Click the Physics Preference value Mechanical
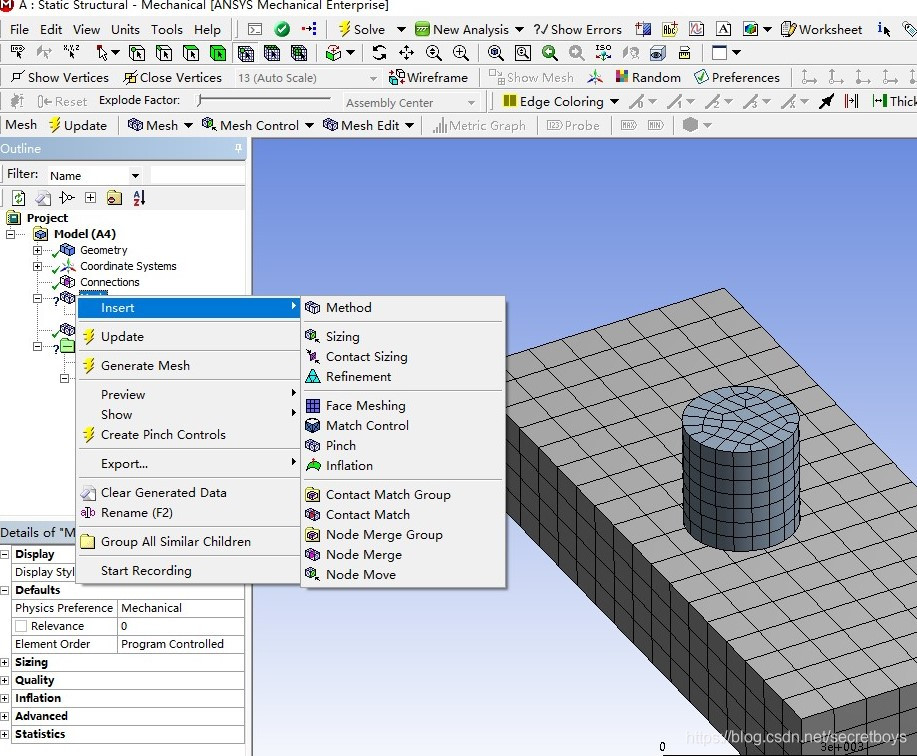 (181, 608)
